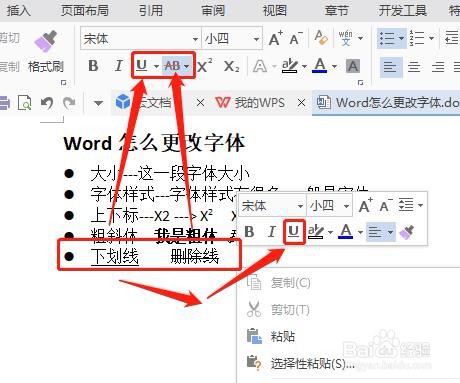The height and width of the screenshot is (383, 460).
Task: Decrease font size with A- in the ribbon
Action: point(296,38)
